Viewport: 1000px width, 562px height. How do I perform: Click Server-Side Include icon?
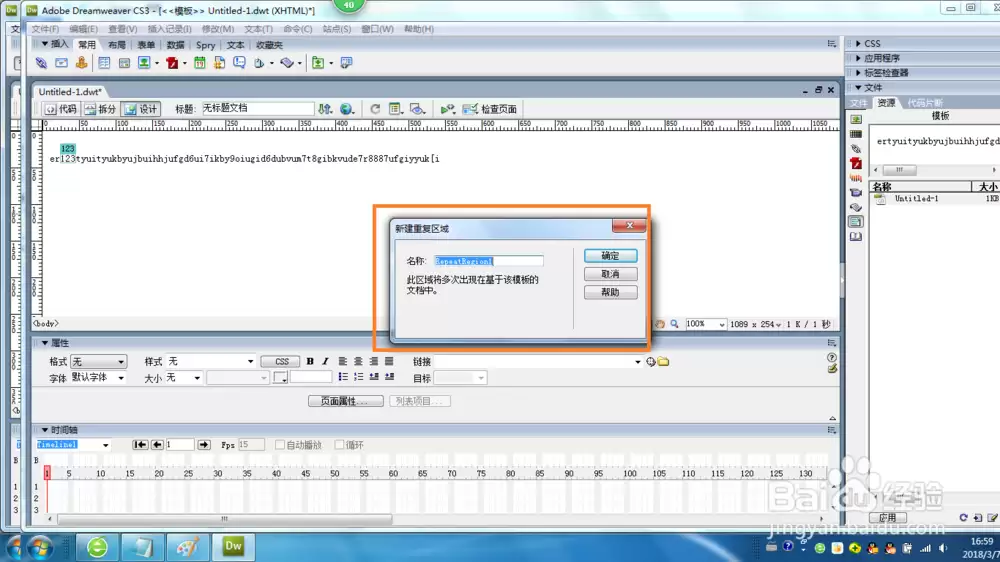pyautogui.click(x=219, y=63)
